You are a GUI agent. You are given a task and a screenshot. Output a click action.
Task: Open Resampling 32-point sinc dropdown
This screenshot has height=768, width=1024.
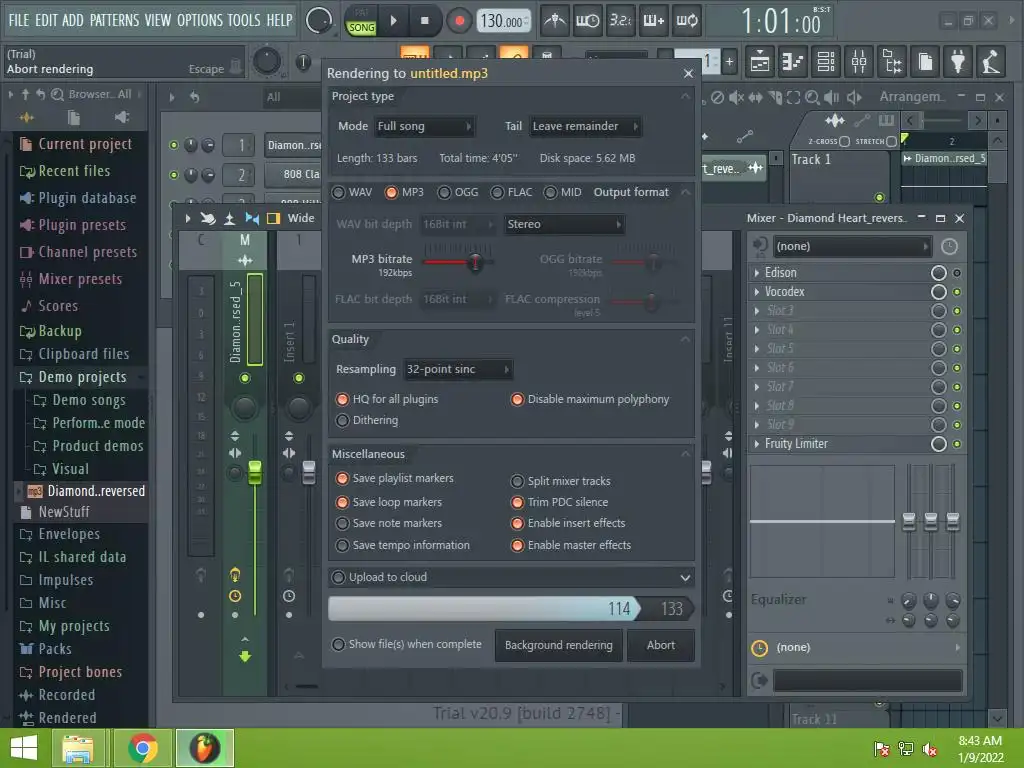point(458,370)
